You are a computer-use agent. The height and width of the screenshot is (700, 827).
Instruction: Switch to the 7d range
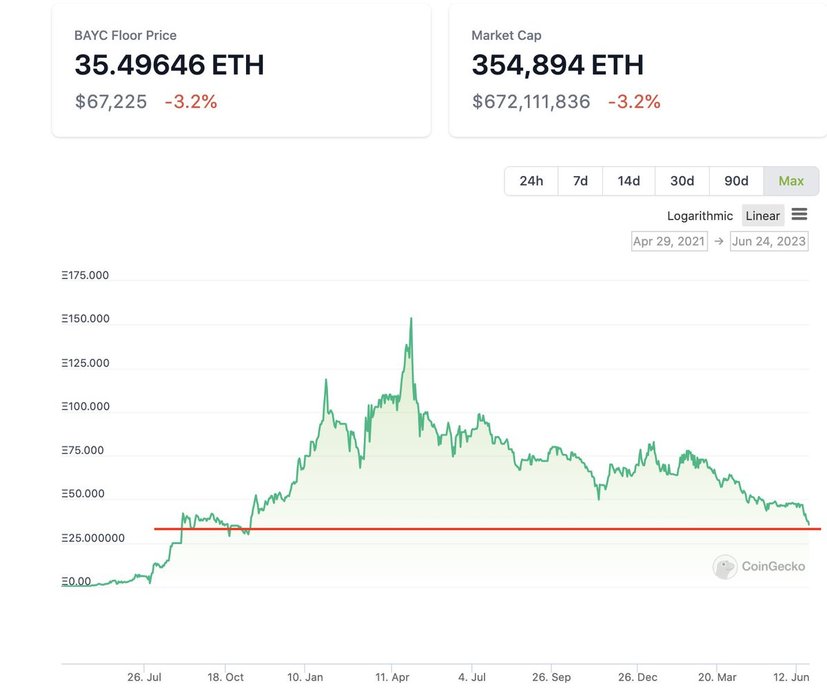[x=580, y=181]
